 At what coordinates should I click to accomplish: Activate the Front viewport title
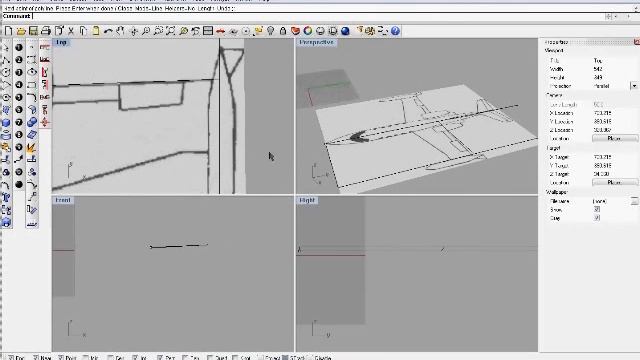click(x=63, y=200)
